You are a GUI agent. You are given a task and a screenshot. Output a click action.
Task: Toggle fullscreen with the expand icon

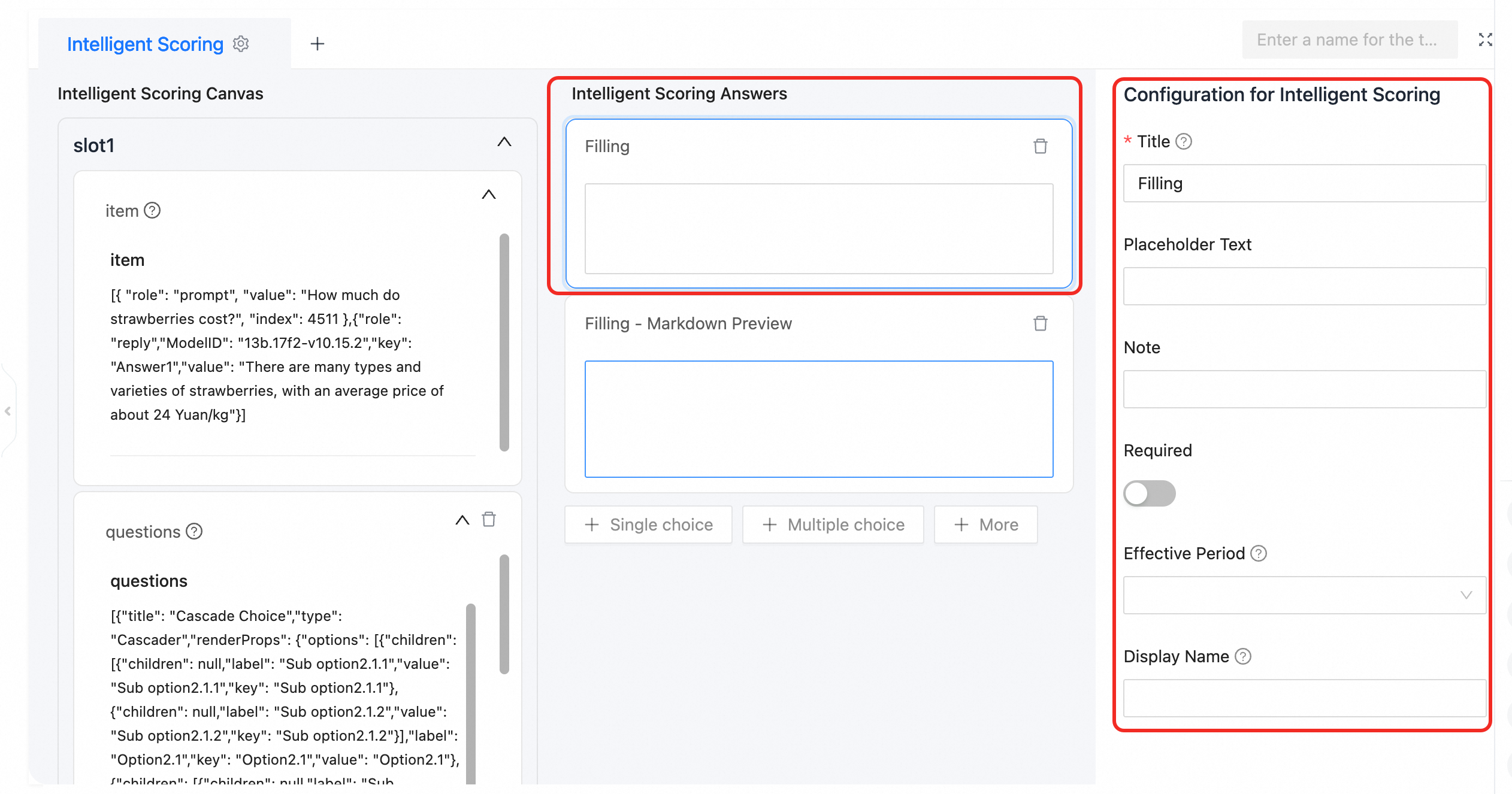click(x=1485, y=40)
